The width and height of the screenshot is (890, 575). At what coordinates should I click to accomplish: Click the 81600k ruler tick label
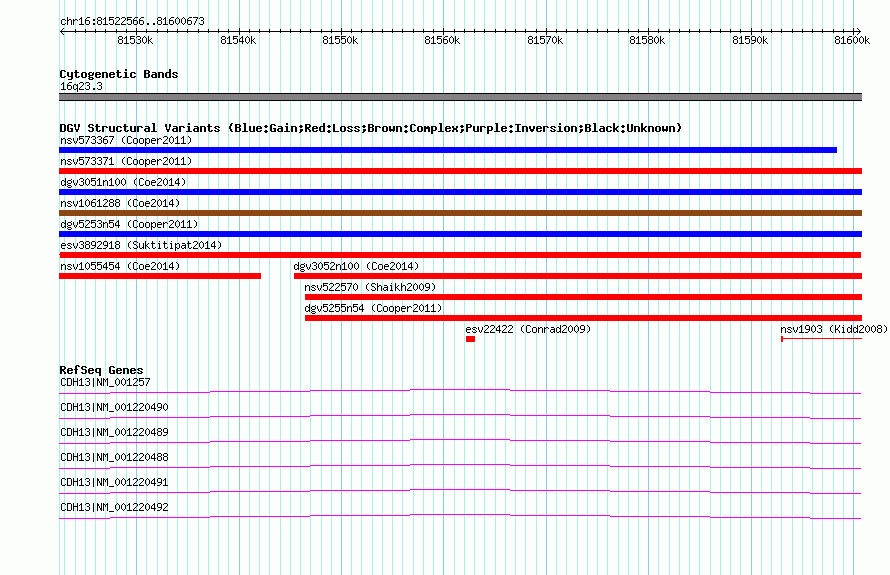click(852, 40)
